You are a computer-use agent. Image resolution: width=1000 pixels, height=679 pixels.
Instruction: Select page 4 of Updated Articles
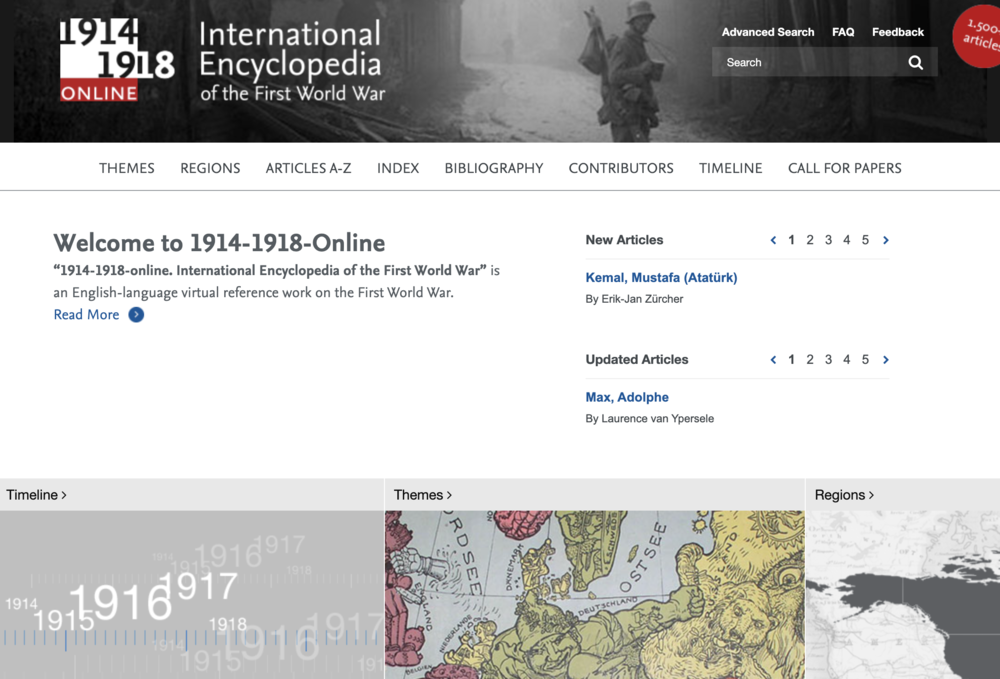[x=846, y=360]
